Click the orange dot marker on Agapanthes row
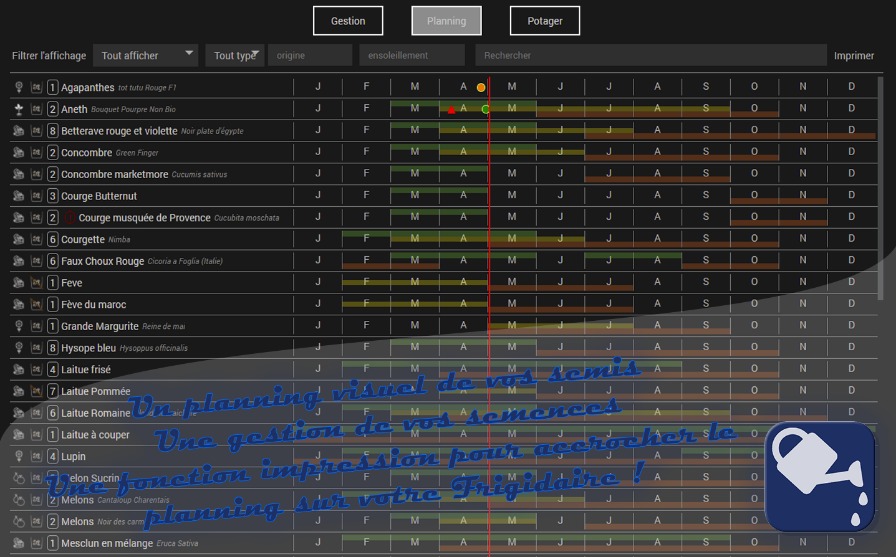This screenshot has height=557, width=896. click(481, 87)
